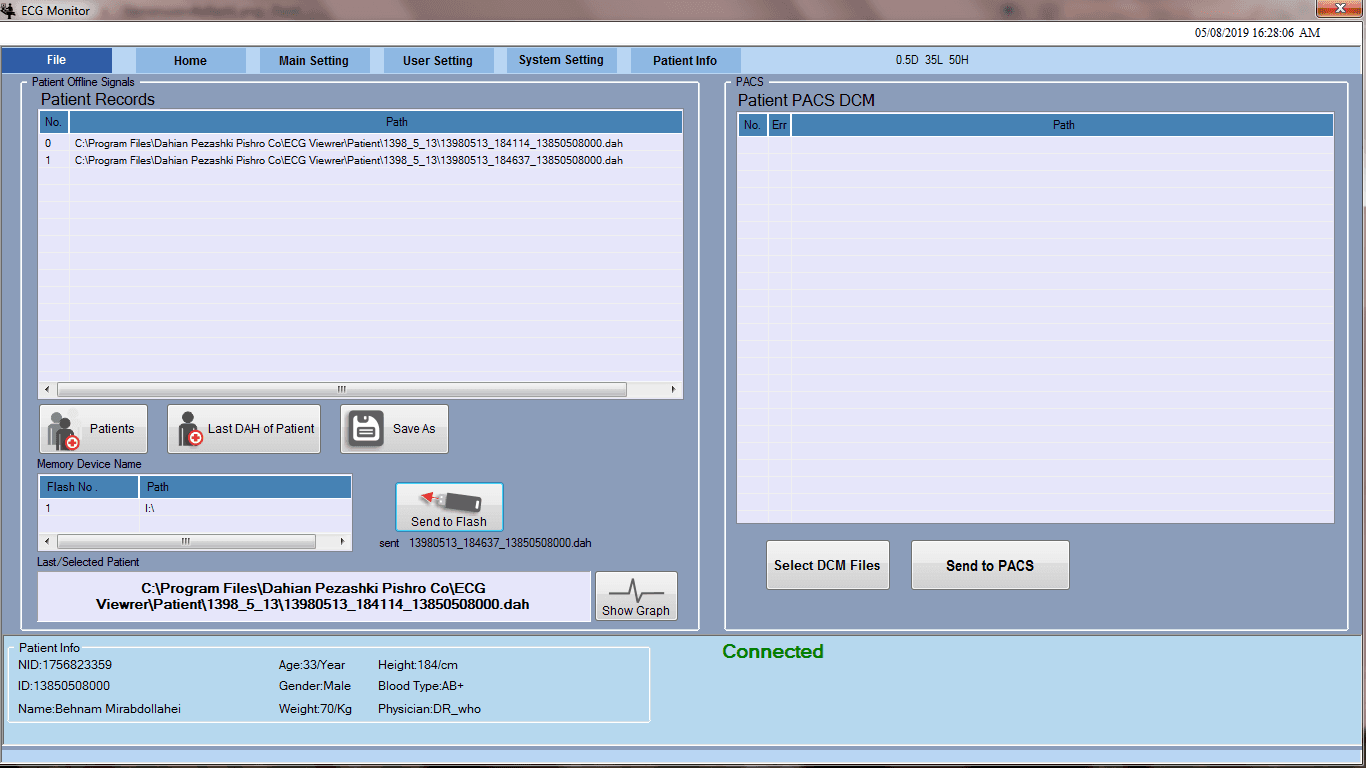
Task: Select Flash No. 1 cell
Action: click(x=89, y=508)
